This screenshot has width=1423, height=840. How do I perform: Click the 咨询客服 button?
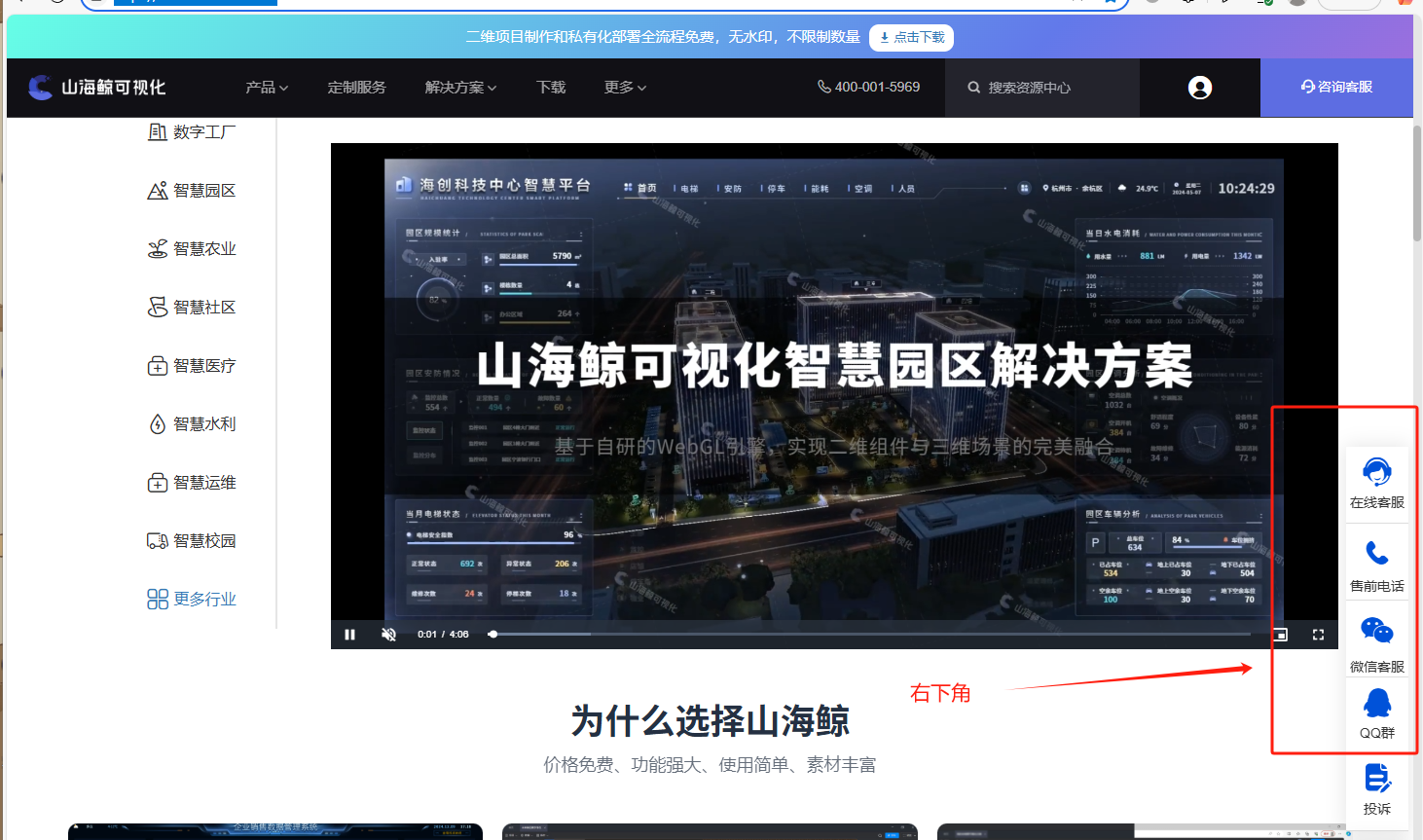[1336, 88]
